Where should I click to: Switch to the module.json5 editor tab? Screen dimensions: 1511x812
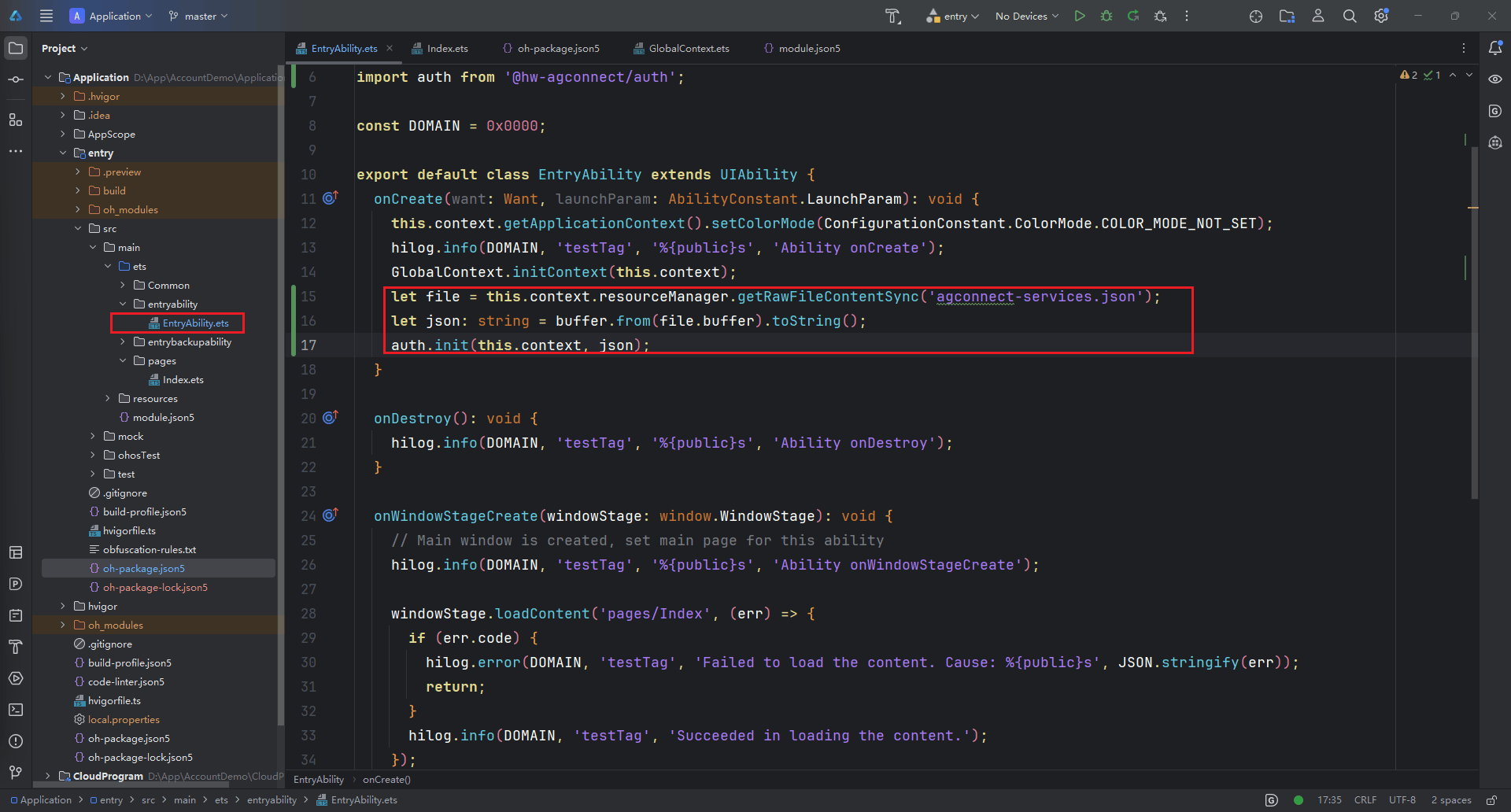(808, 49)
